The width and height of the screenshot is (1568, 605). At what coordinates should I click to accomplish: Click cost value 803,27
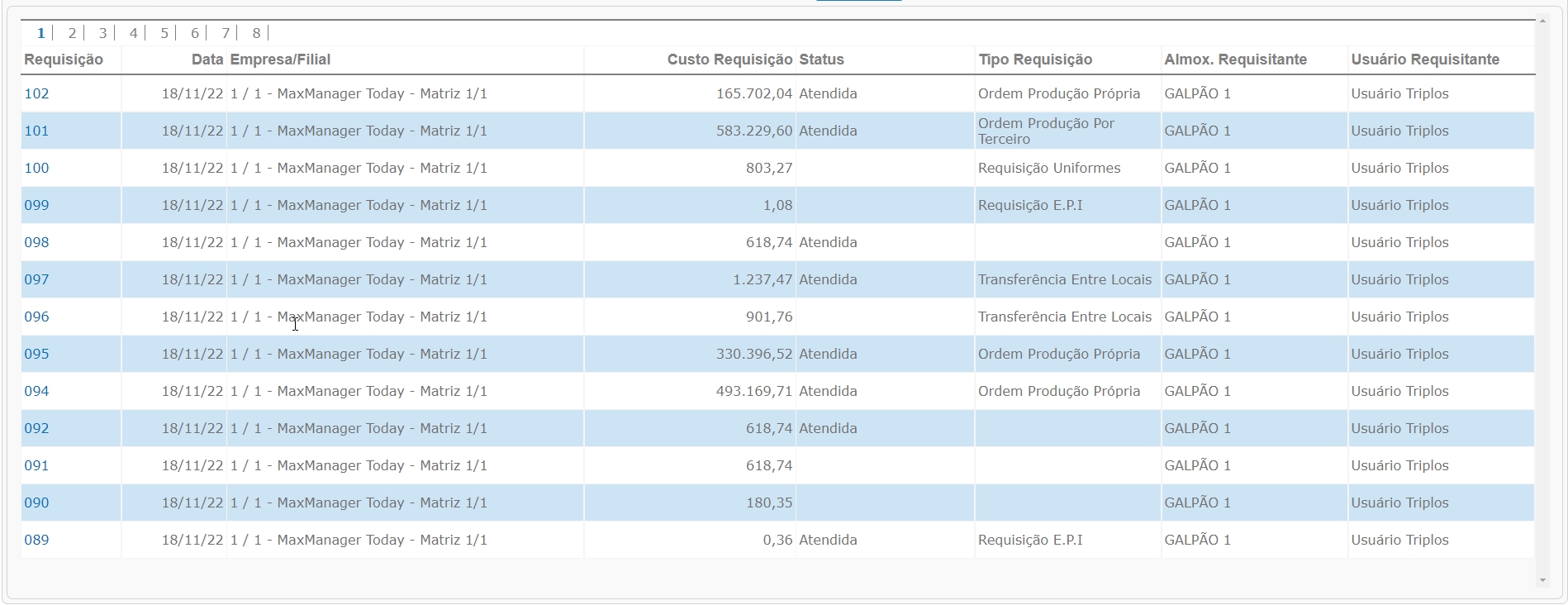click(769, 168)
